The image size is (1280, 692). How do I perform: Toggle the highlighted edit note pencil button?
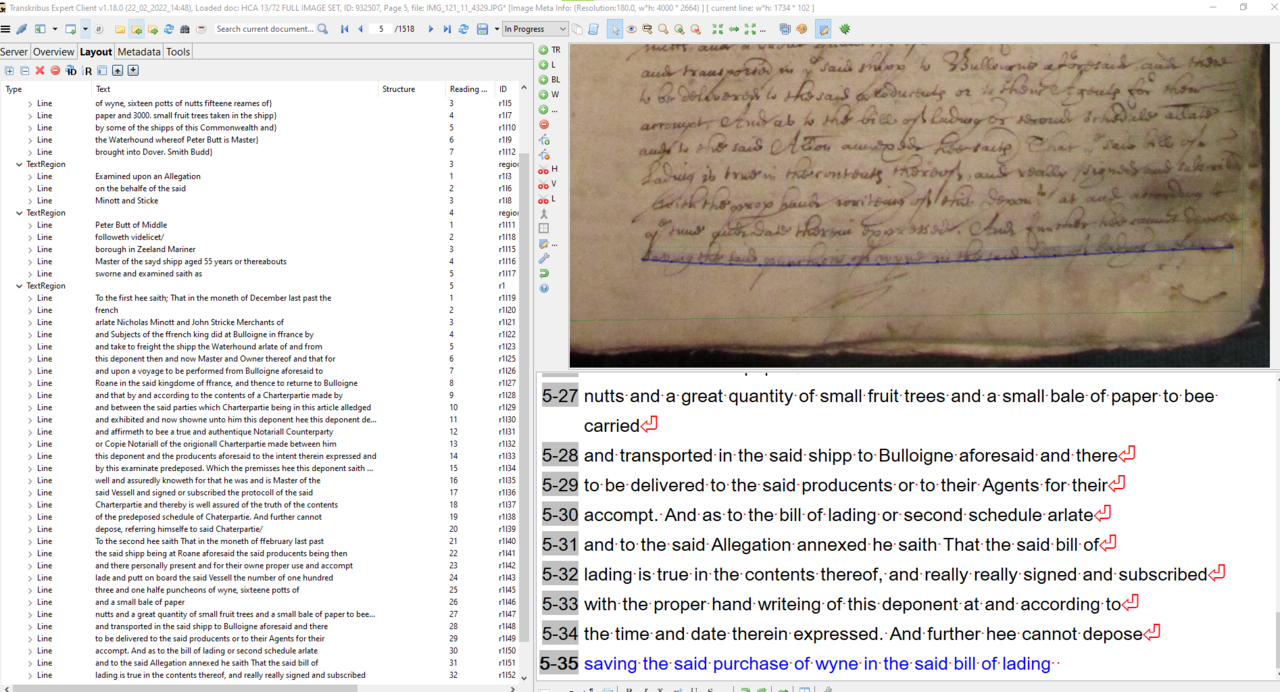pos(823,29)
